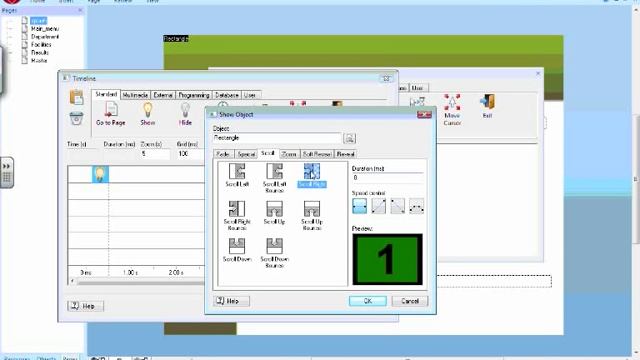This screenshot has height=360, width=640.
Task: Click the 2.00 s mark on timeline ruler
Action: 176,272
